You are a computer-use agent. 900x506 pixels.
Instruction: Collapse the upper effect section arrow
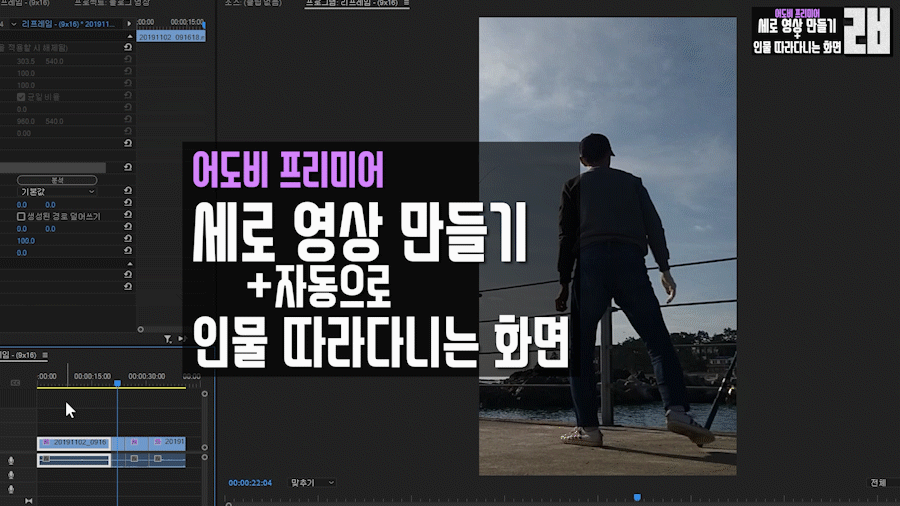coord(130,36)
